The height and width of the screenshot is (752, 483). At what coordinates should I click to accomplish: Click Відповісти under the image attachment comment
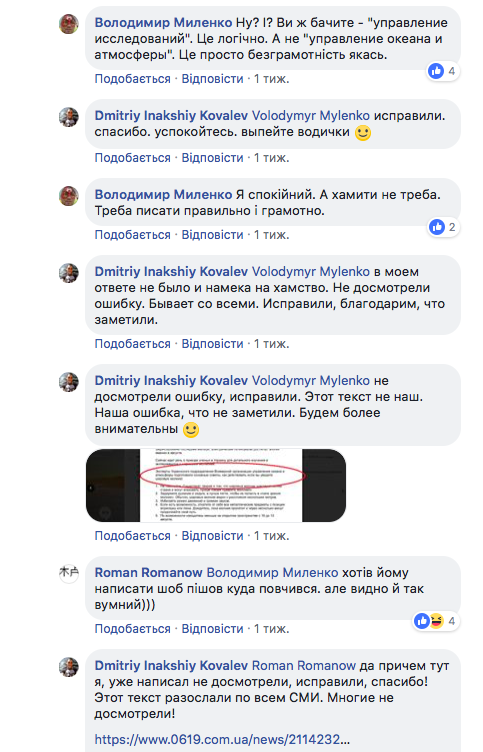[x=212, y=536]
